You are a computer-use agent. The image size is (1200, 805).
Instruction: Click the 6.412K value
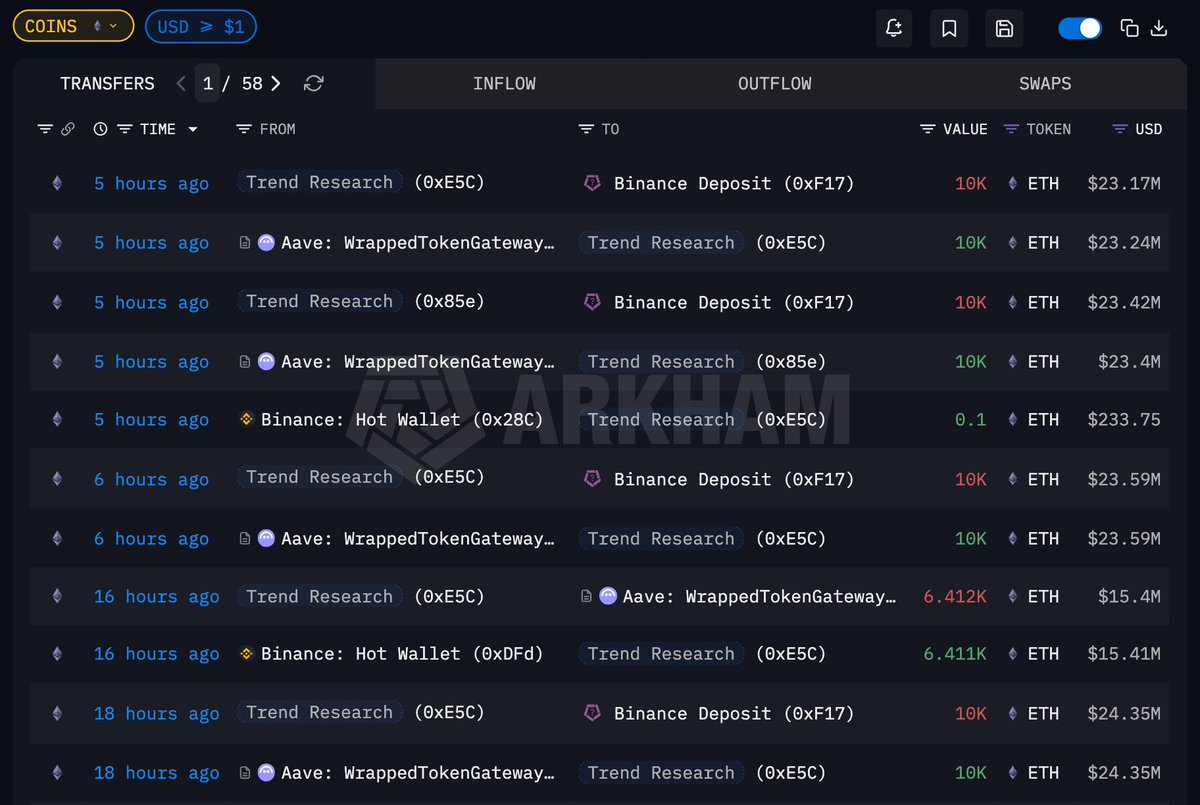click(x=955, y=597)
